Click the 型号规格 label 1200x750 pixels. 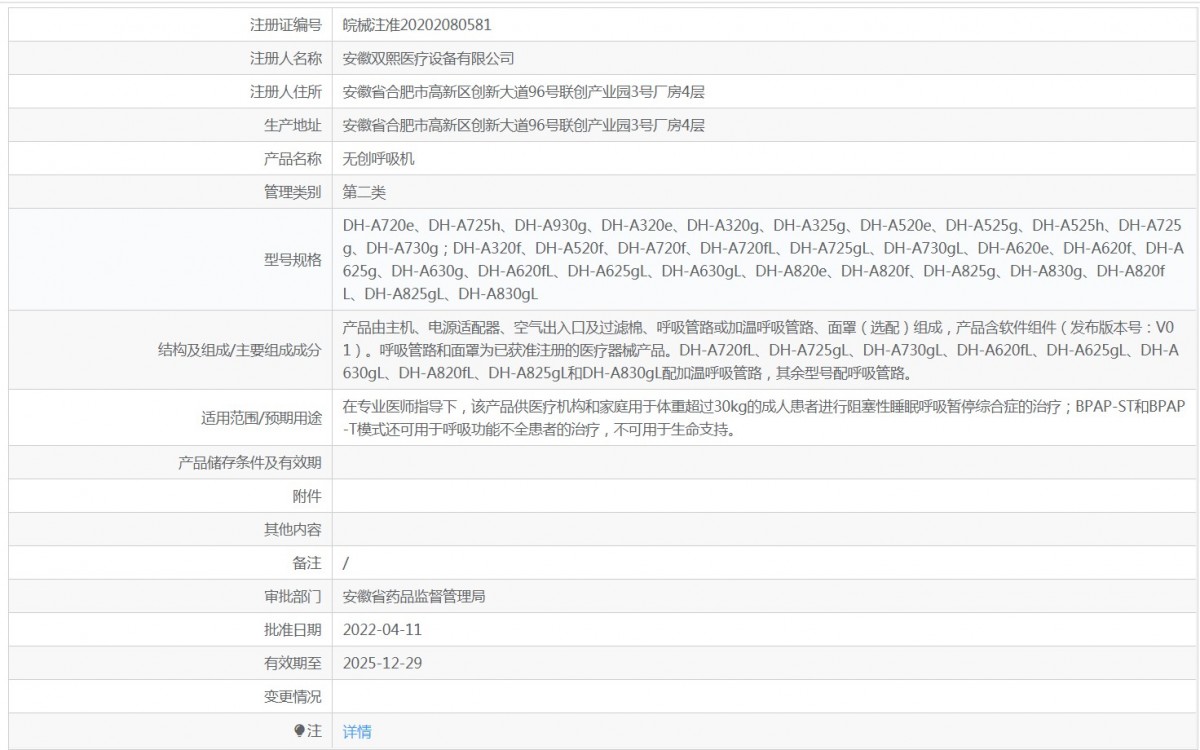(x=292, y=260)
